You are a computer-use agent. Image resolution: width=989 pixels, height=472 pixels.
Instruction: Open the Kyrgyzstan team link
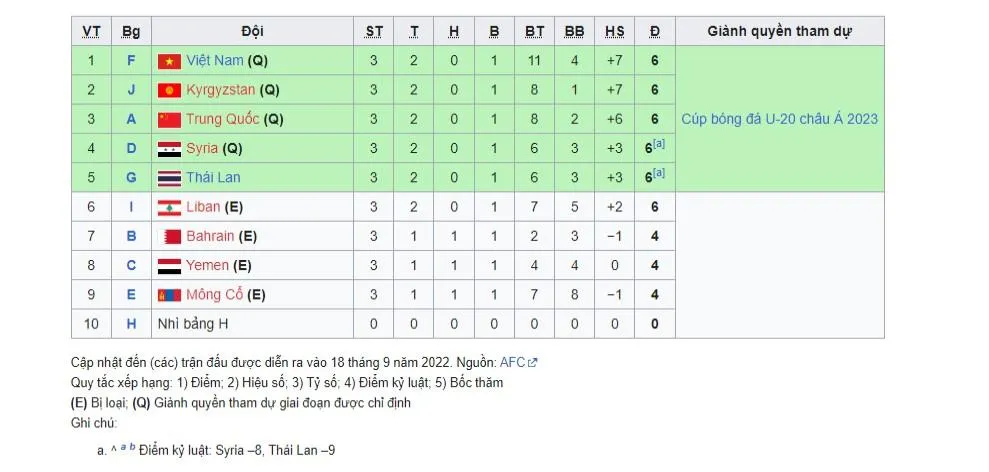pyautogui.click(x=220, y=90)
